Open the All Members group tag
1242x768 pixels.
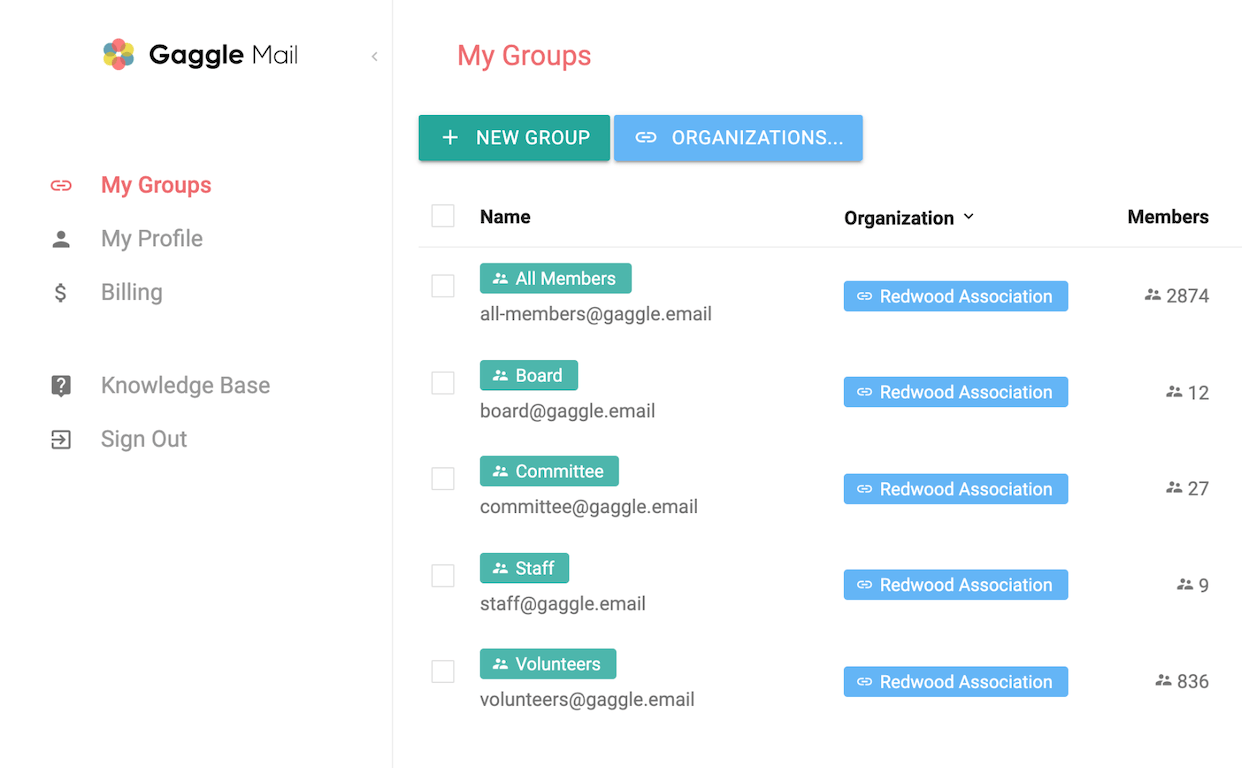[556, 279]
